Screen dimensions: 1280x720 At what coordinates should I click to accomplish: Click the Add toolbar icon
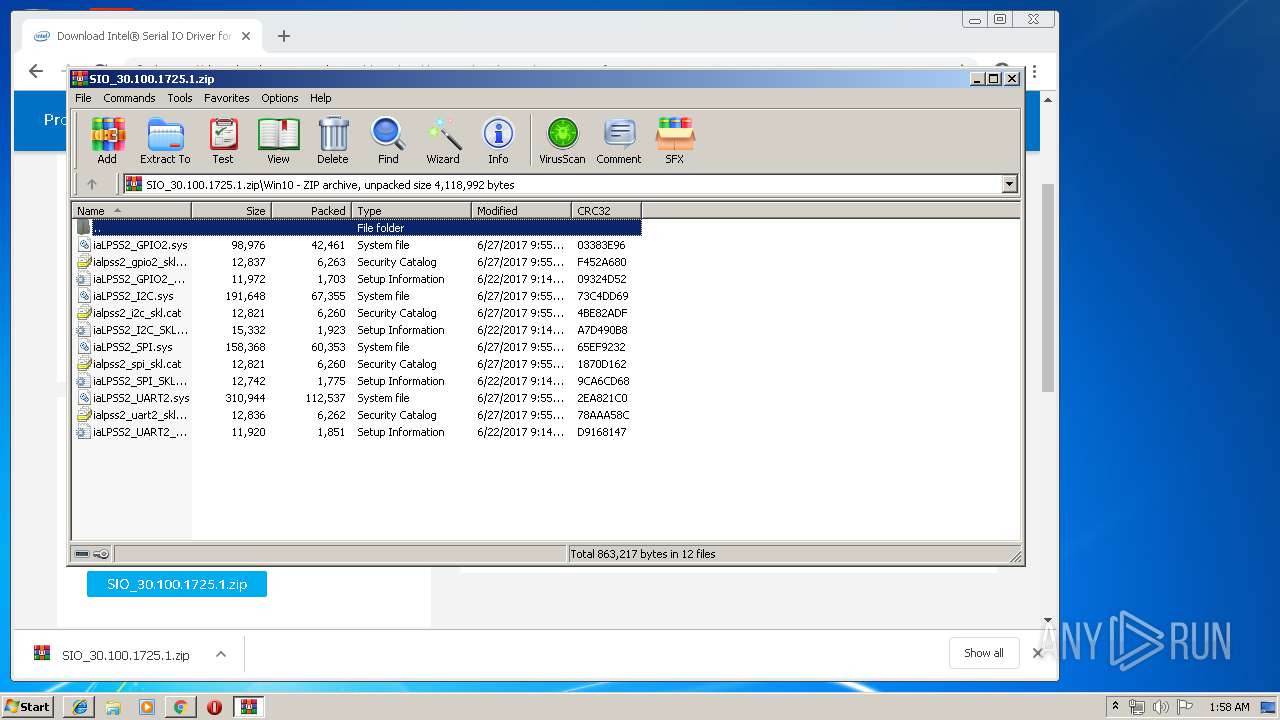pyautogui.click(x=107, y=140)
